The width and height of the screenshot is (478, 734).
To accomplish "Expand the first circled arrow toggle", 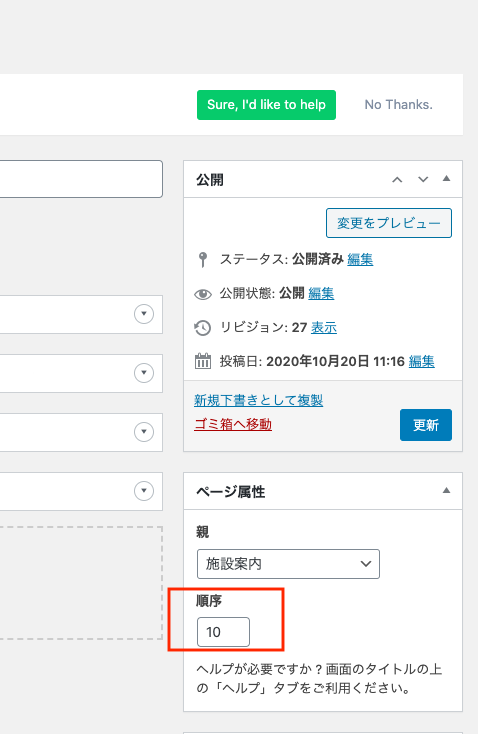I will (144, 314).
